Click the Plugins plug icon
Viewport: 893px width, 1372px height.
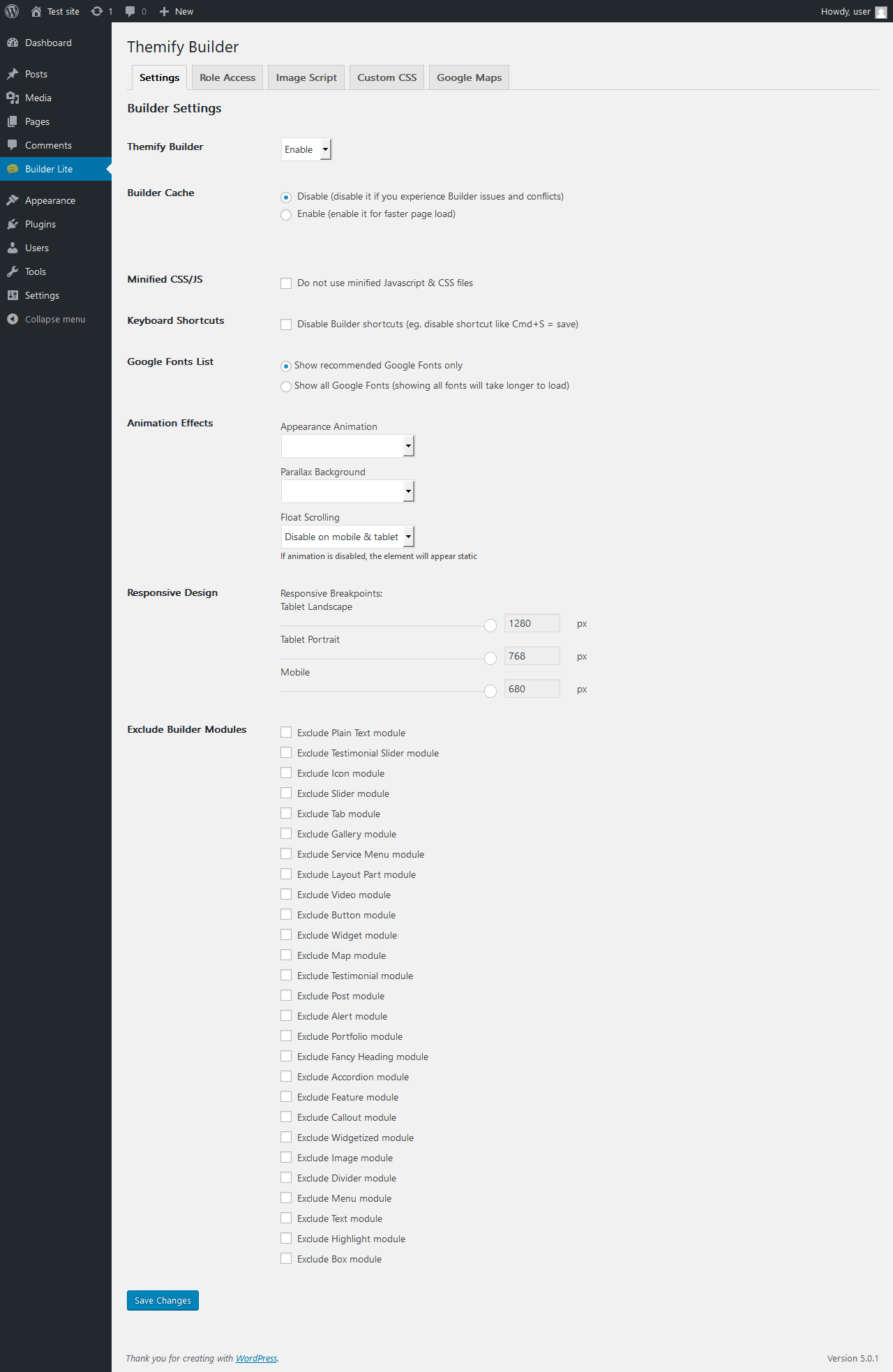(13, 224)
